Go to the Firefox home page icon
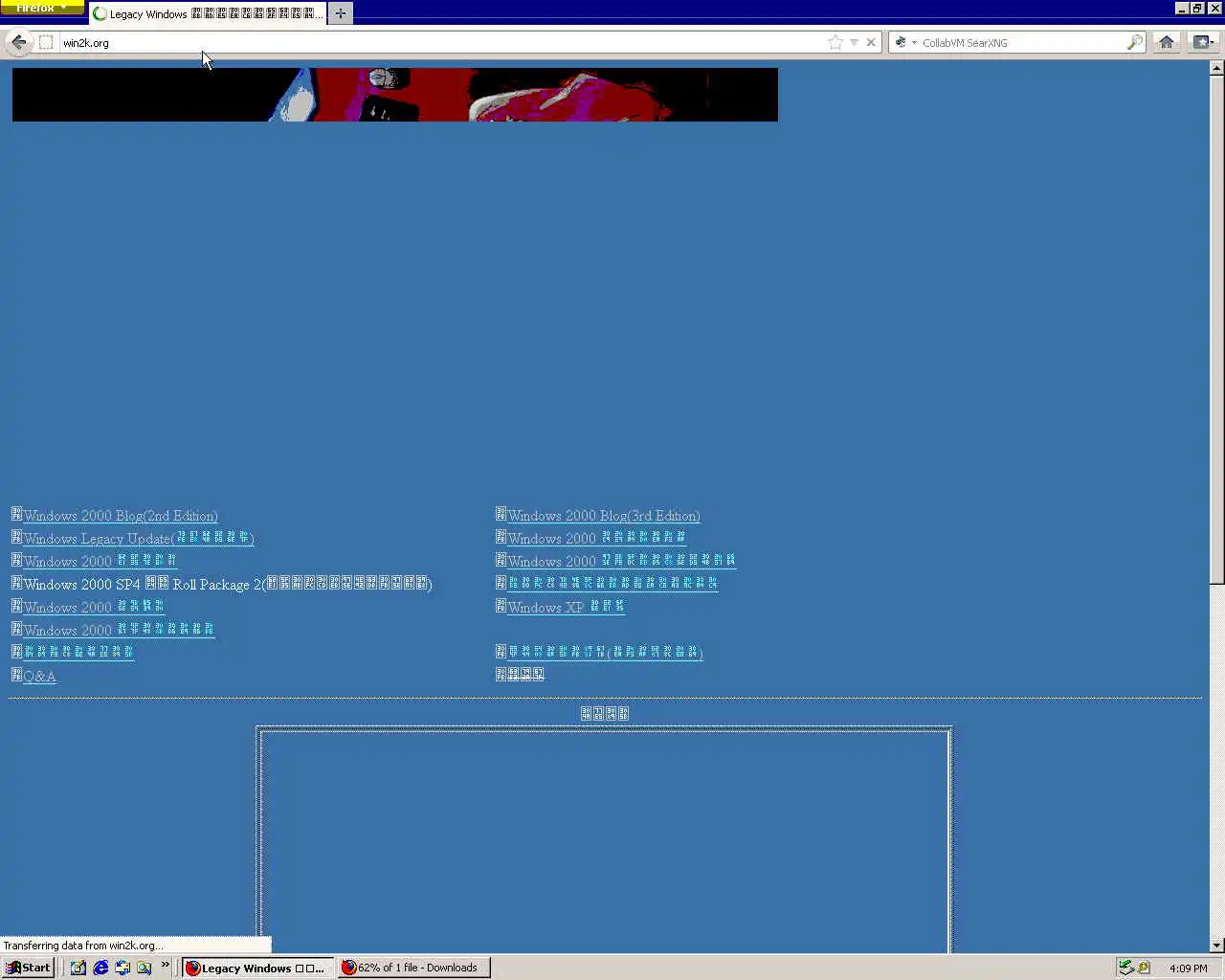This screenshot has height=980, width=1225. pos(1166,42)
